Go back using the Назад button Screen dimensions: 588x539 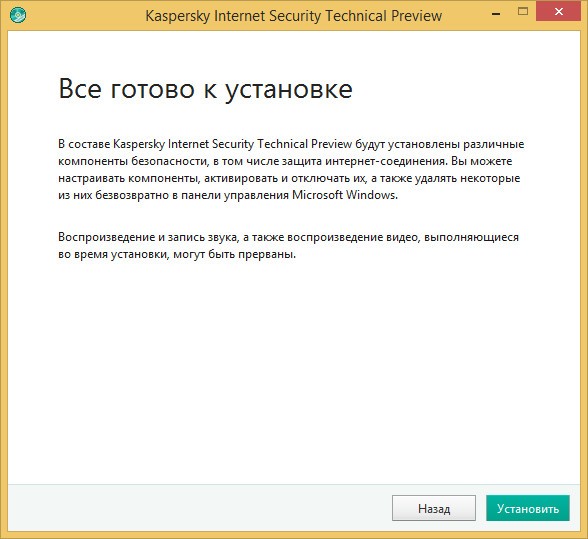[x=434, y=508]
